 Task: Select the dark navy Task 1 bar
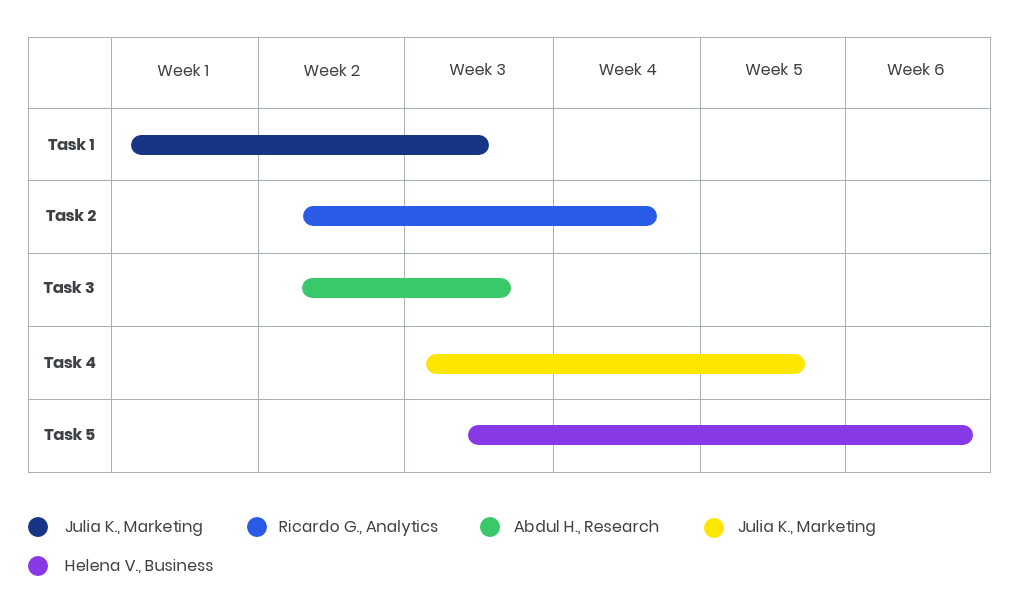point(310,145)
